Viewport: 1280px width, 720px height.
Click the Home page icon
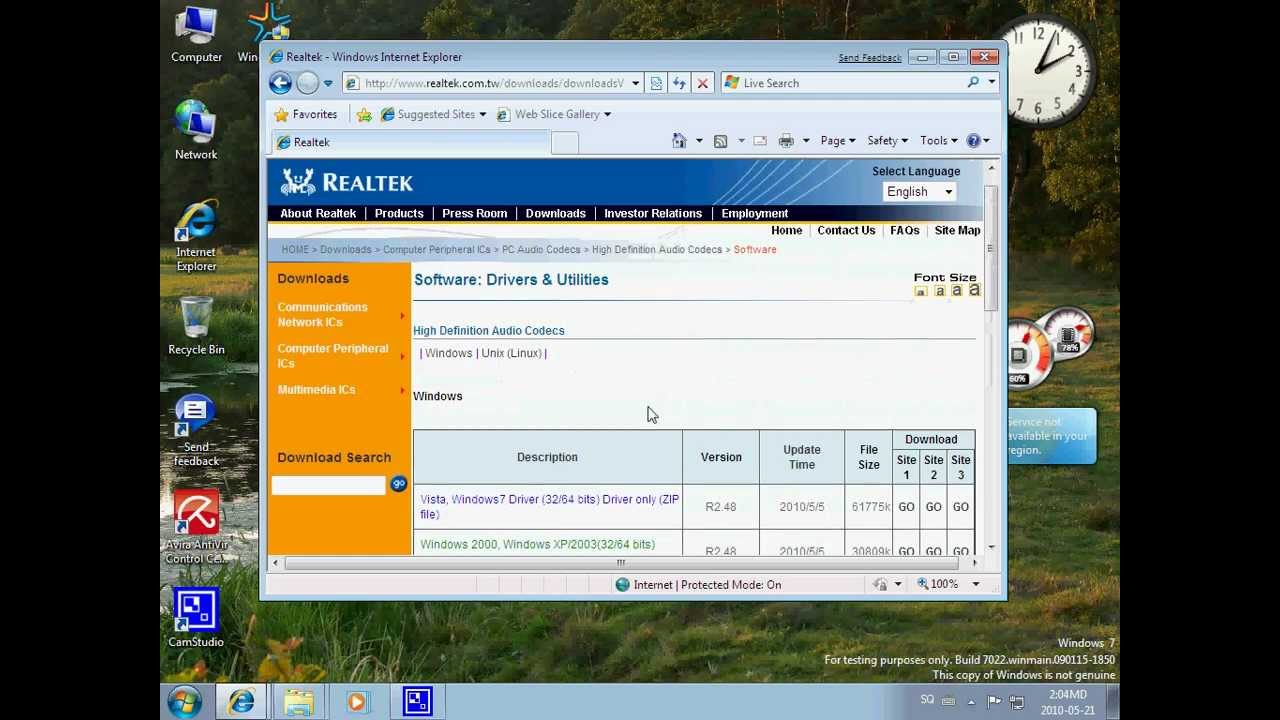pos(679,141)
